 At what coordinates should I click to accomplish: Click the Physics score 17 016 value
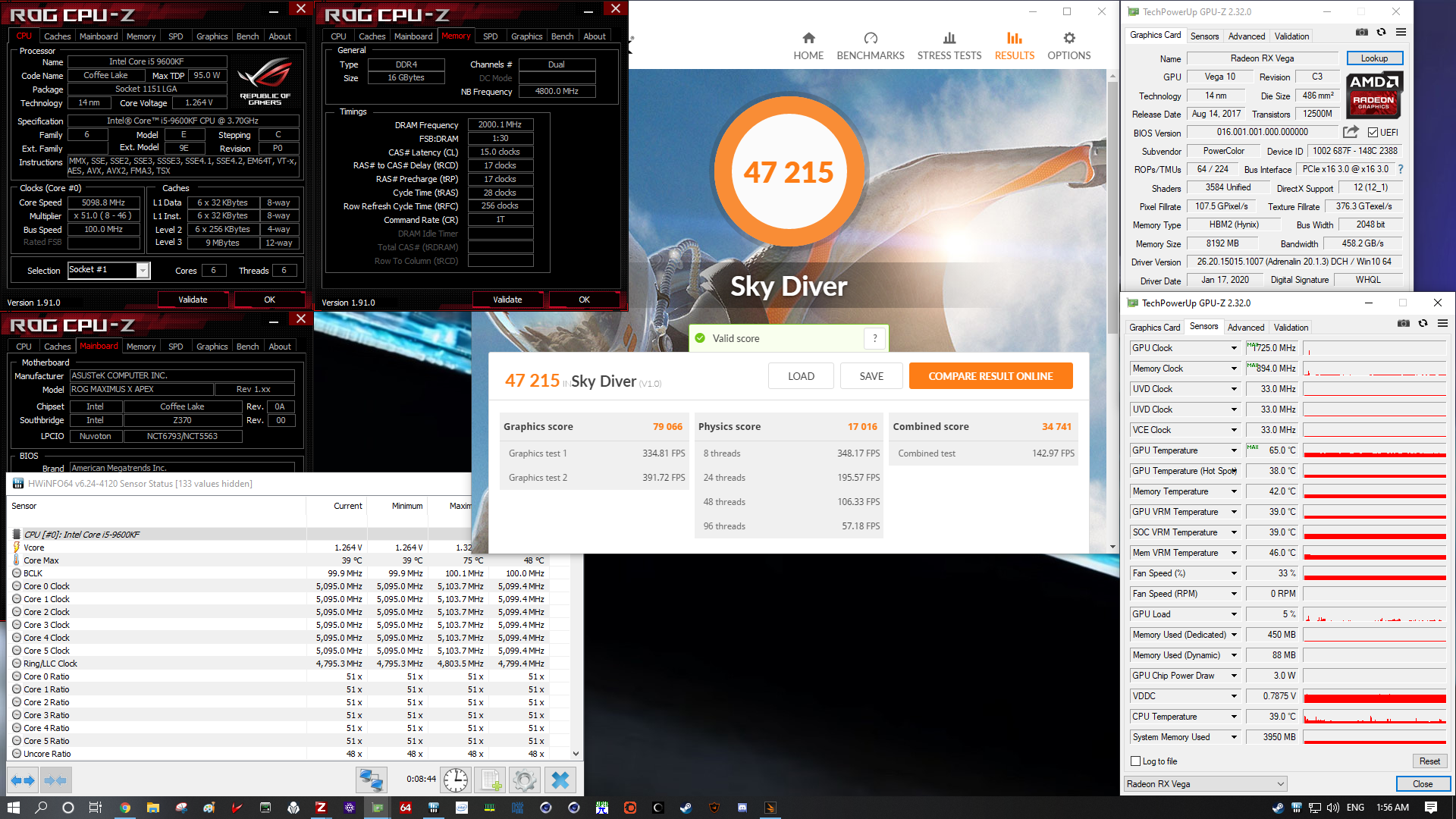coord(862,427)
